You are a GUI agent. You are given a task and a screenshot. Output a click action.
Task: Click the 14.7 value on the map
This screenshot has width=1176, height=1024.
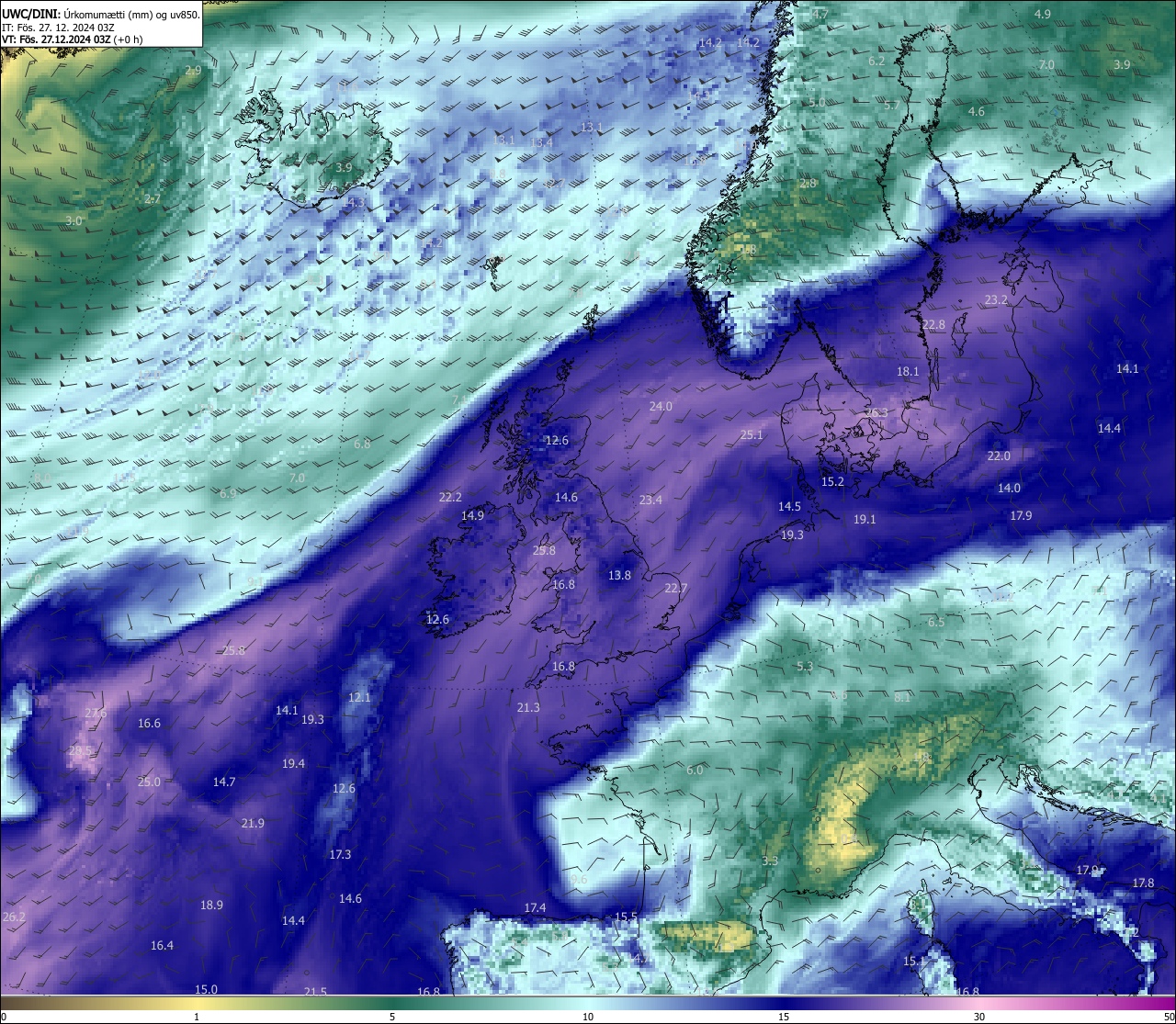click(x=224, y=782)
